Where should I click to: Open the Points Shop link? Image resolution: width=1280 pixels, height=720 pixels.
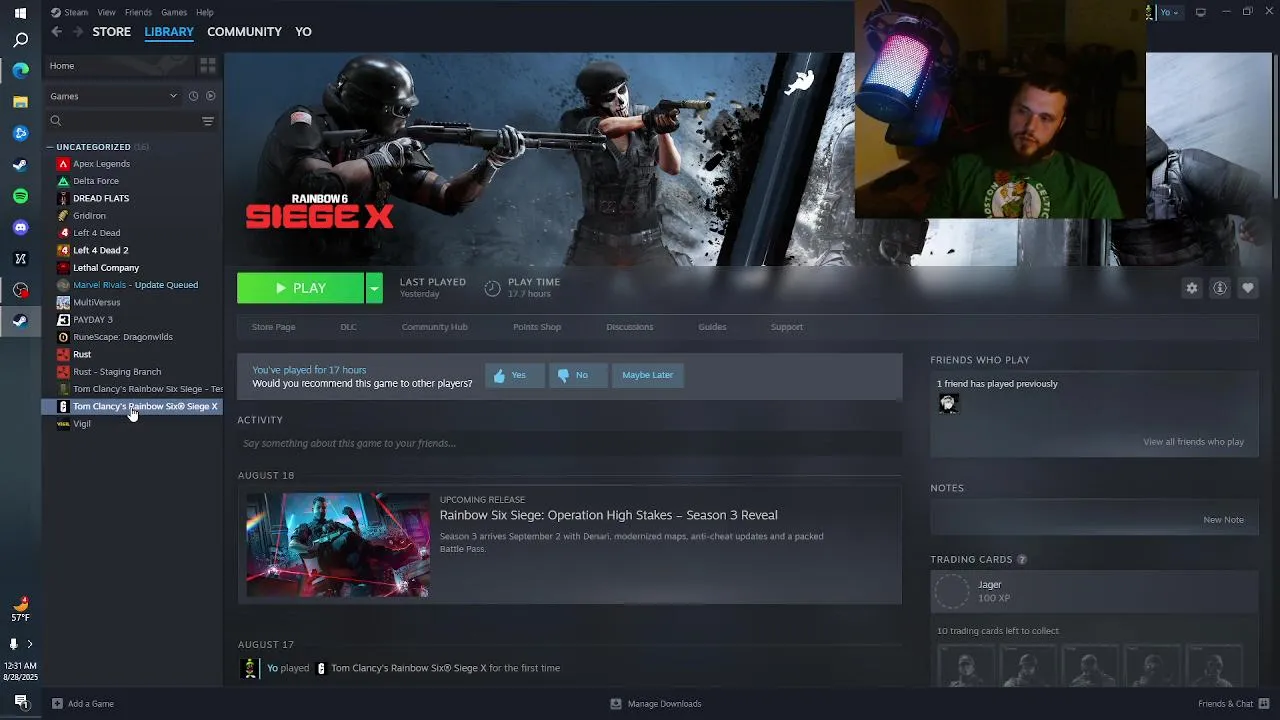click(537, 327)
